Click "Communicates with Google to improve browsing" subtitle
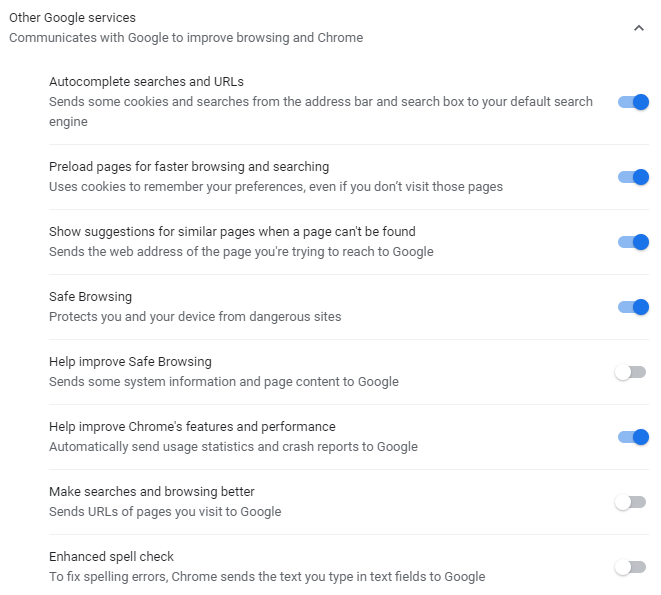The width and height of the screenshot is (661, 595). (186, 38)
